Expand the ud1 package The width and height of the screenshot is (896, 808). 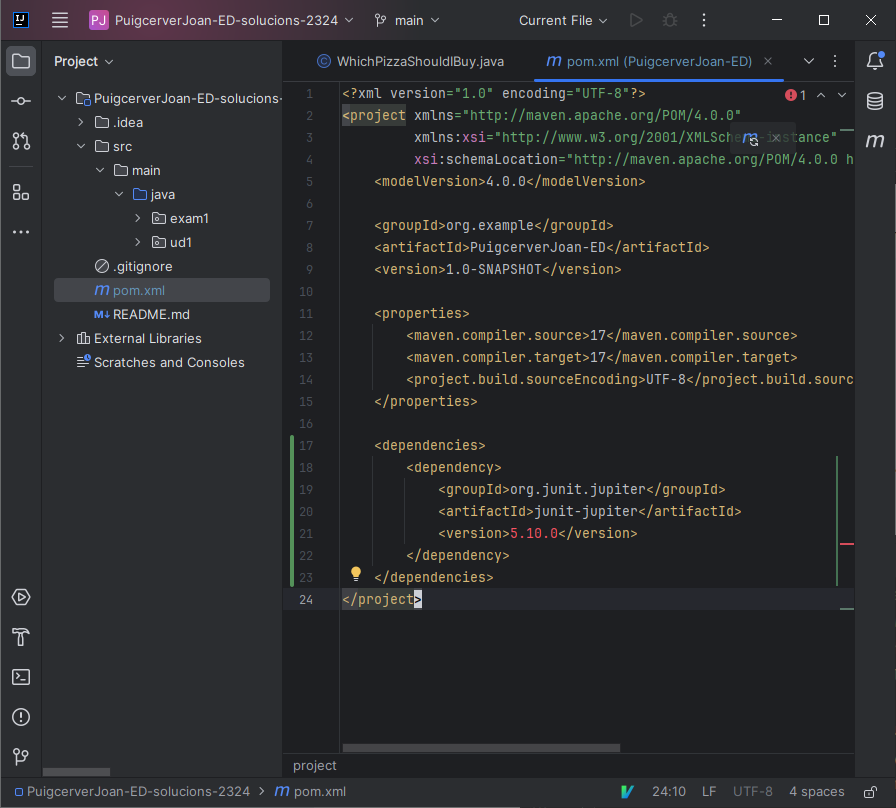(x=138, y=242)
